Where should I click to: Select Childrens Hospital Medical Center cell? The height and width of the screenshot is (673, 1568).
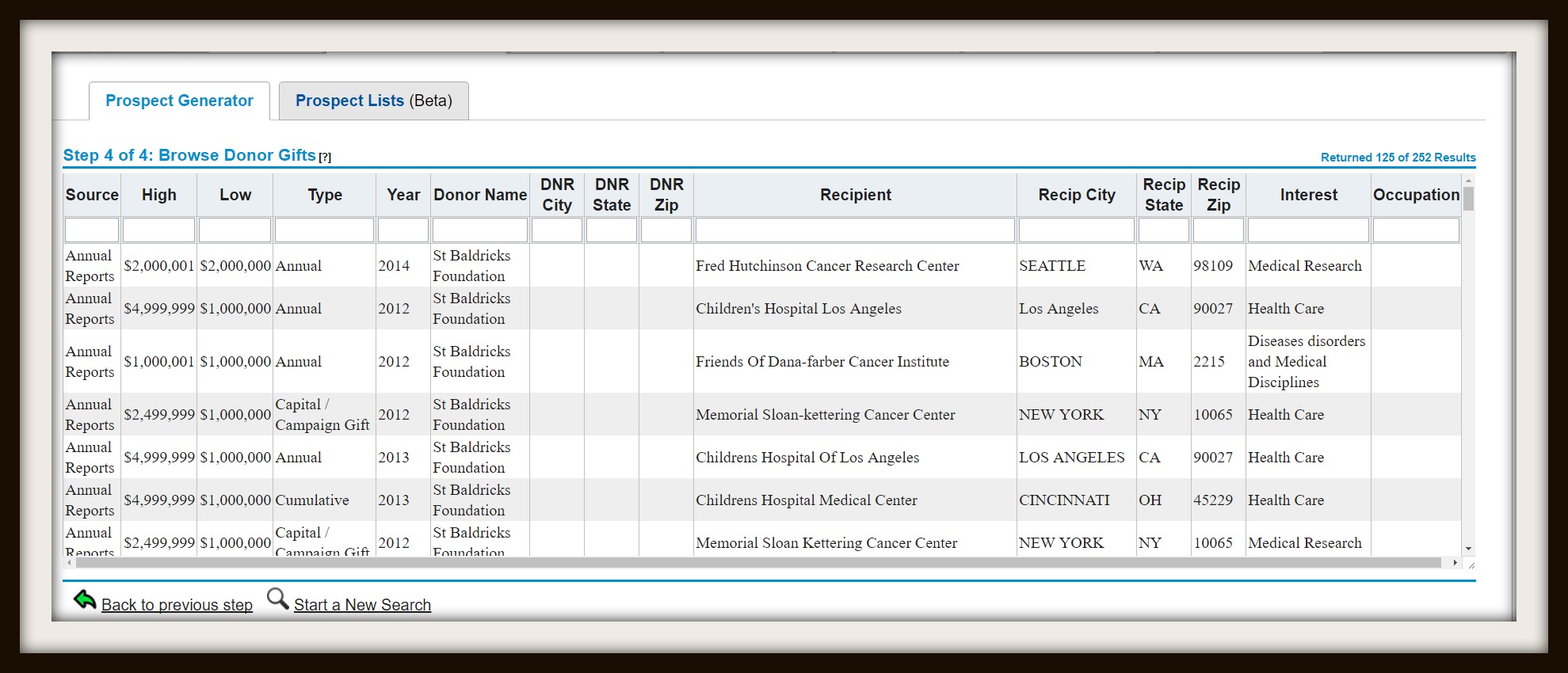855,500
